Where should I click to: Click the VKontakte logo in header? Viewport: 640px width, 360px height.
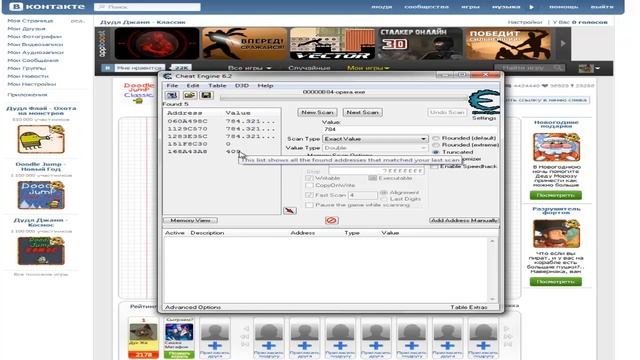click(x=47, y=7)
